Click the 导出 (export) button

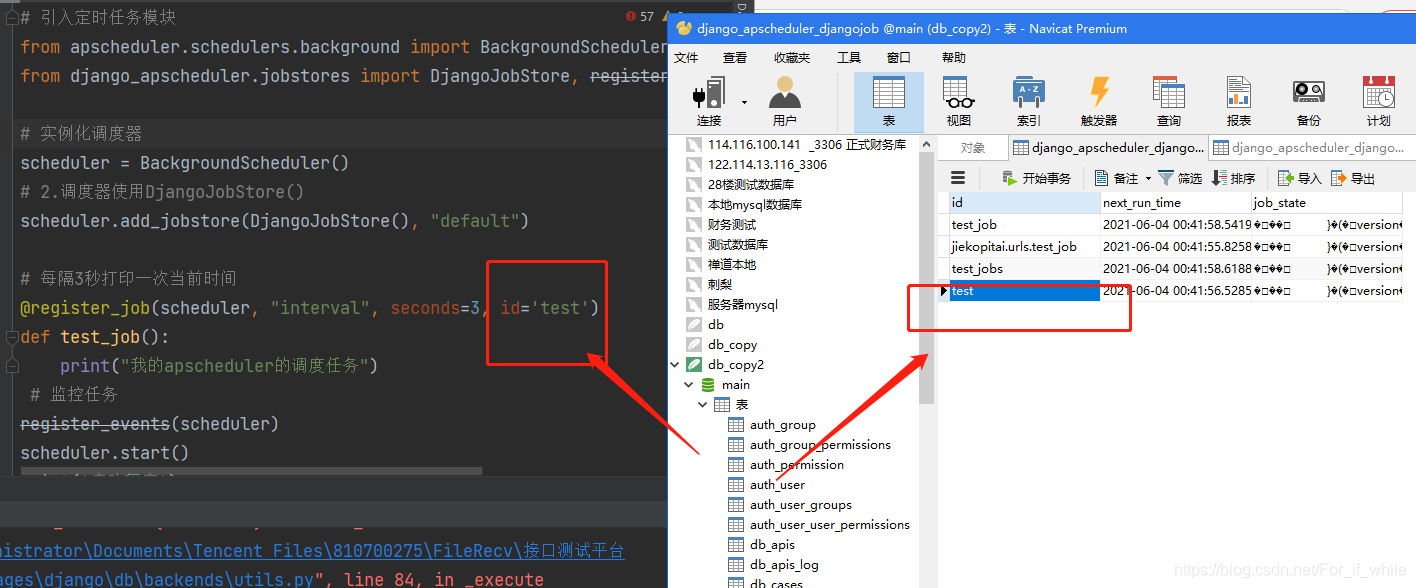click(1353, 178)
